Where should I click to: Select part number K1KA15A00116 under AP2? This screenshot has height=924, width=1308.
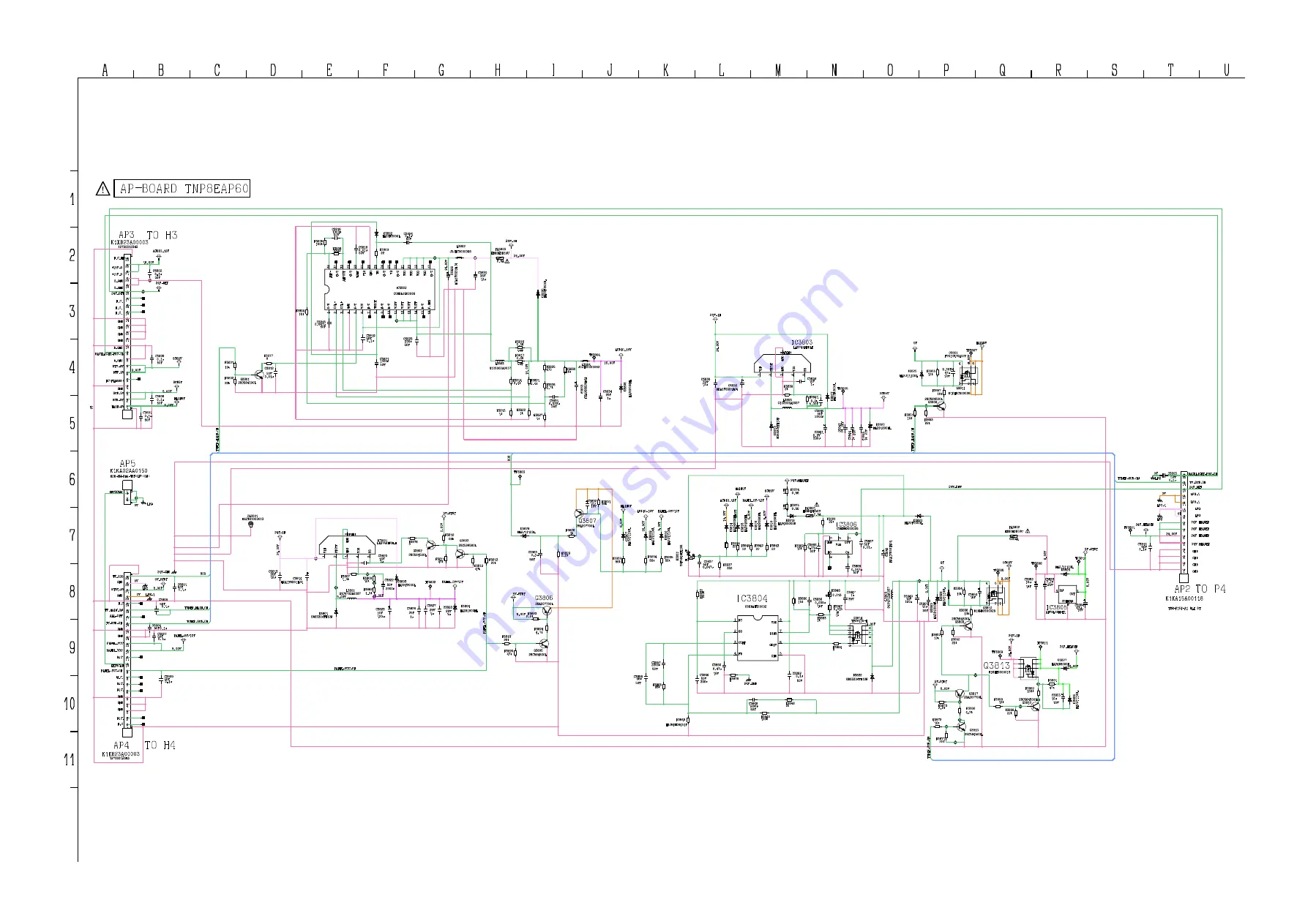coord(1184,599)
